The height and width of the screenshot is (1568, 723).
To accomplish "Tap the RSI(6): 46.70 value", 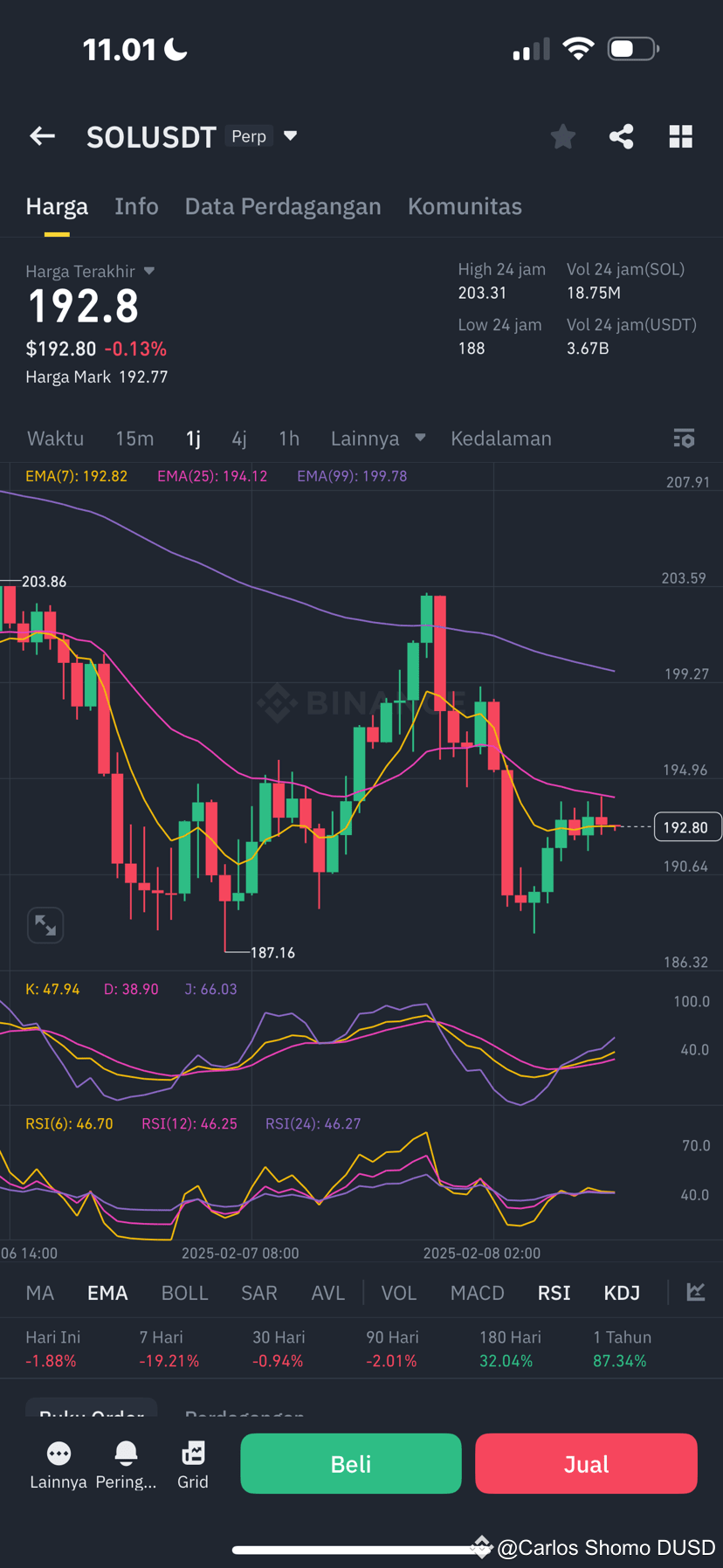I will pyautogui.click(x=69, y=1123).
